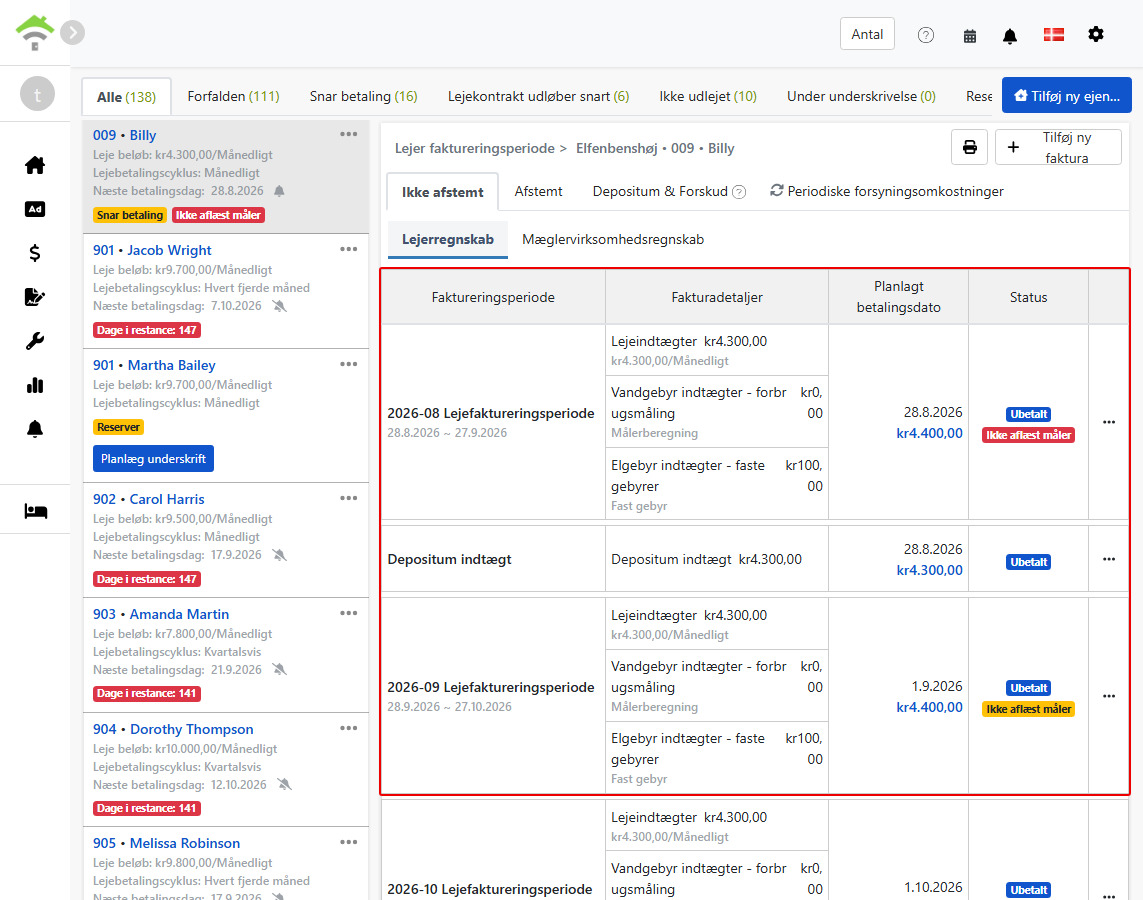1143x900 pixels.
Task: Open the settings gear icon
Action: 1096,34
